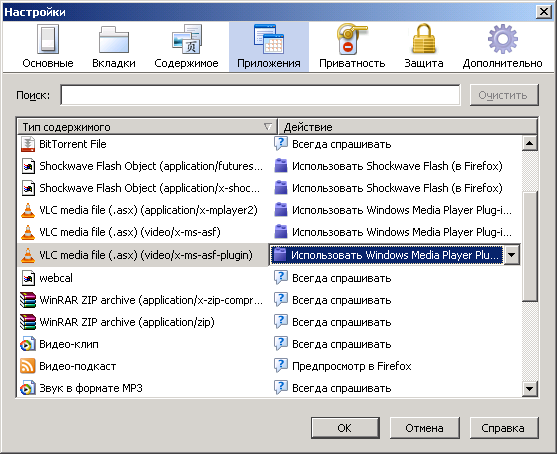Click the Звук в формате MP3 icon

[x=28, y=388]
